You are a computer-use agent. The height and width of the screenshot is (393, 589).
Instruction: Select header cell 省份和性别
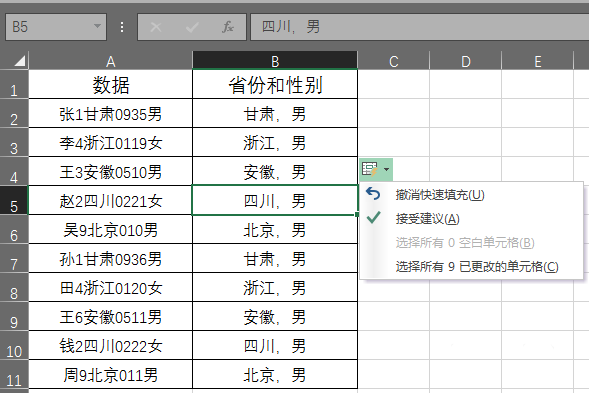click(x=275, y=85)
